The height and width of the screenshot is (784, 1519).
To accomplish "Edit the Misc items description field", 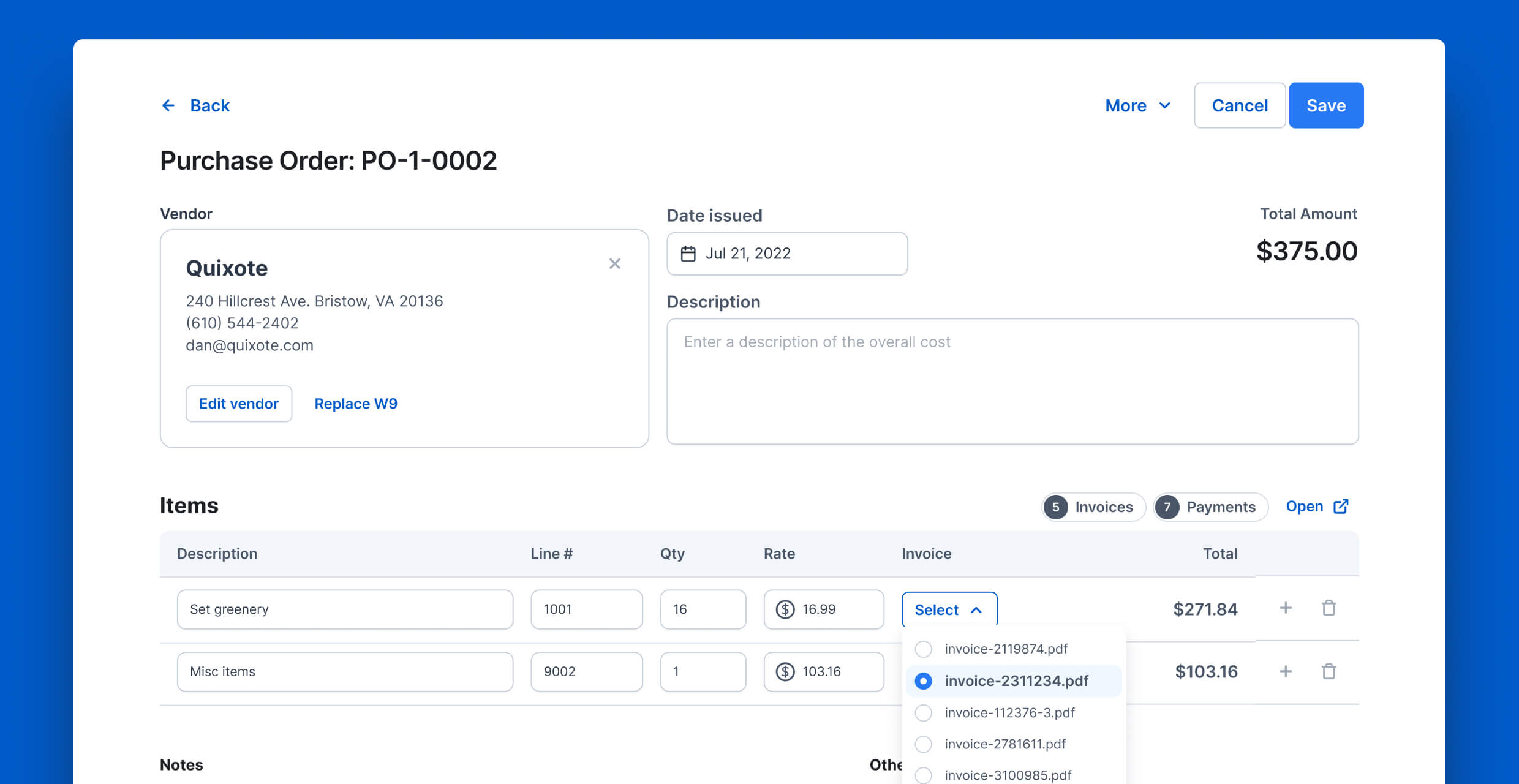I will (345, 672).
